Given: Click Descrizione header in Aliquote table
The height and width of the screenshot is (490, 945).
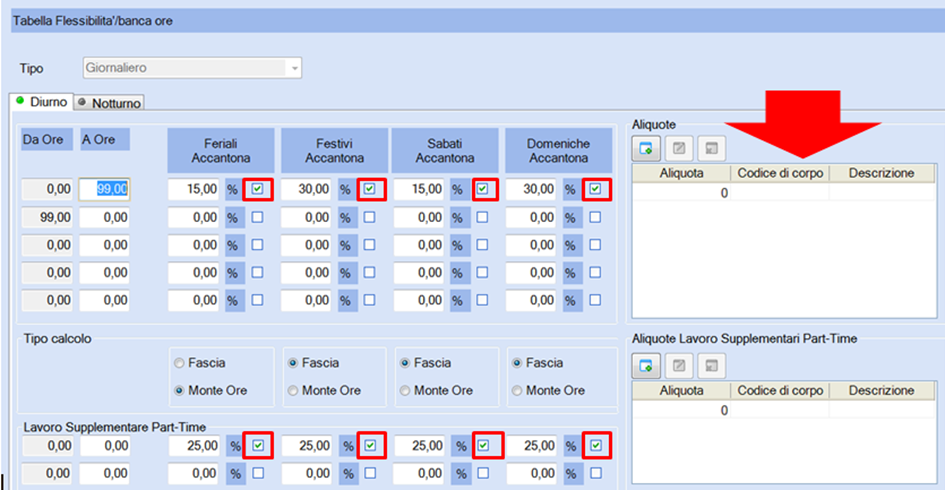Looking at the screenshot, I should click(882, 173).
